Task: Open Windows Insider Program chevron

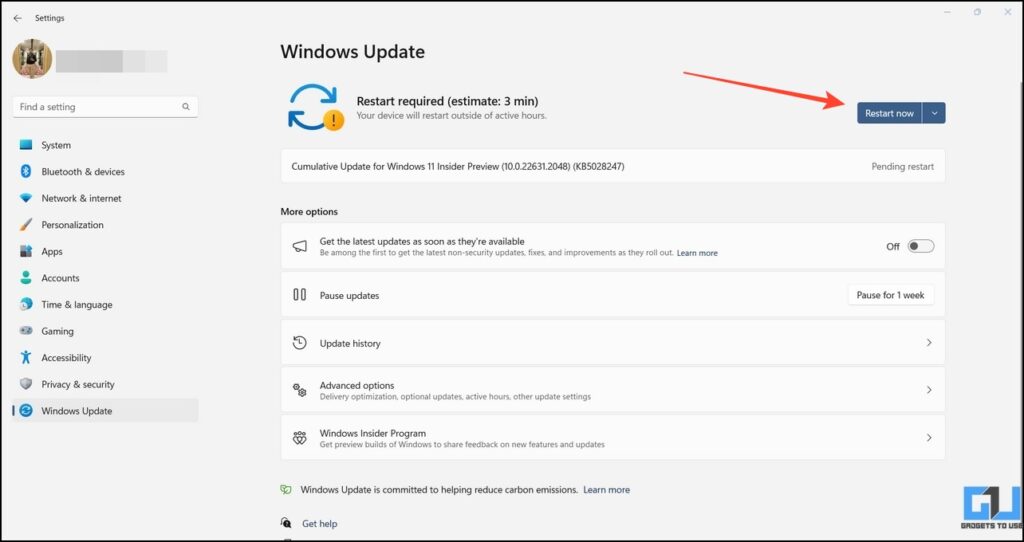Action: (929, 438)
